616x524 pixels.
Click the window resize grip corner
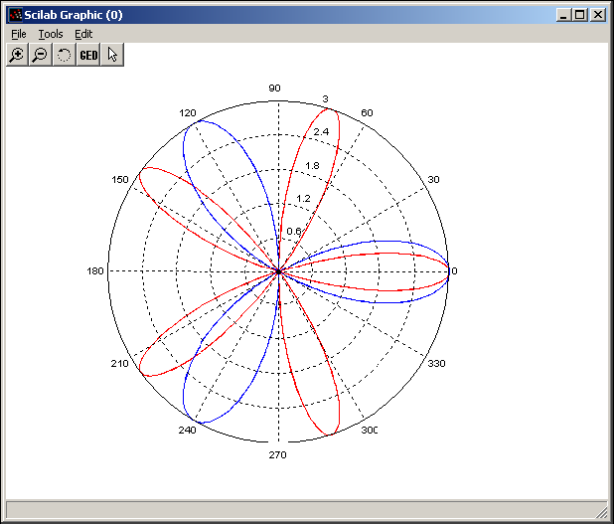pyautogui.click(x=601, y=512)
